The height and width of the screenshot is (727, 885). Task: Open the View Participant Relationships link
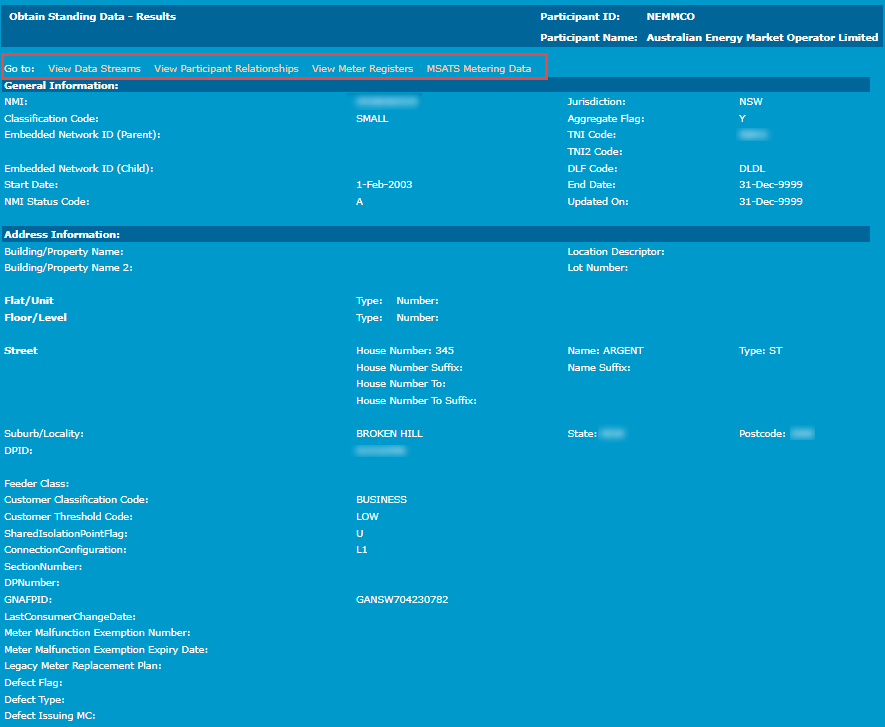[226, 69]
